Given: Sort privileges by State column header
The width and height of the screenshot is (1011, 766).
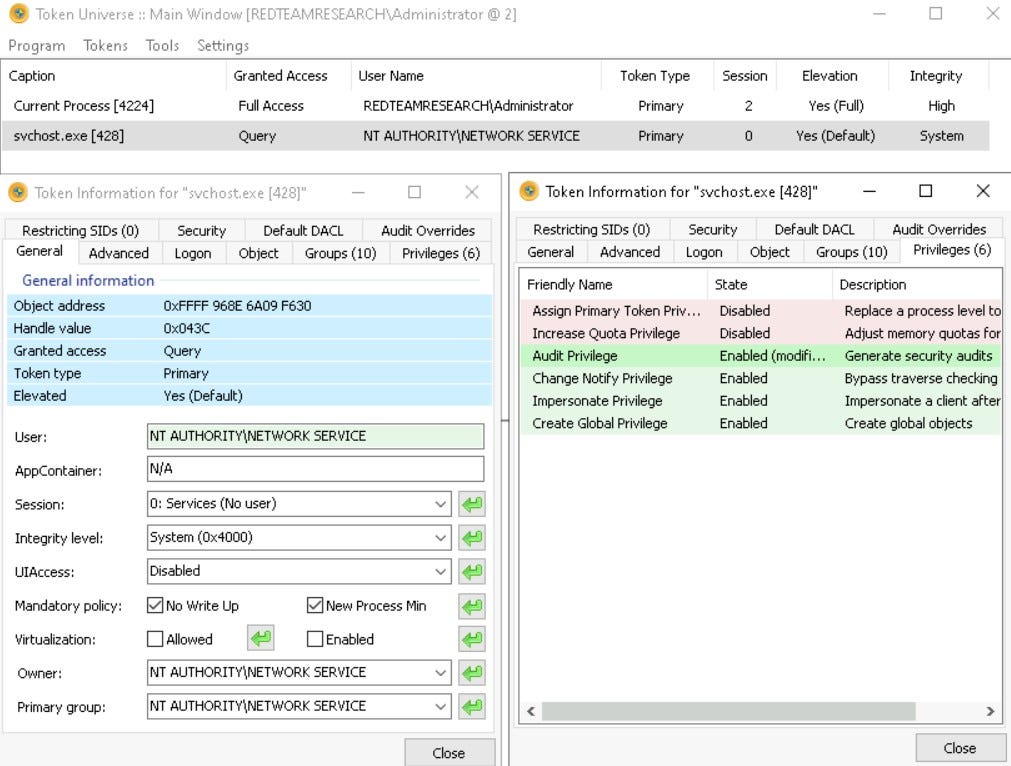Looking at the screenshot, I should [x=769, y=284].
